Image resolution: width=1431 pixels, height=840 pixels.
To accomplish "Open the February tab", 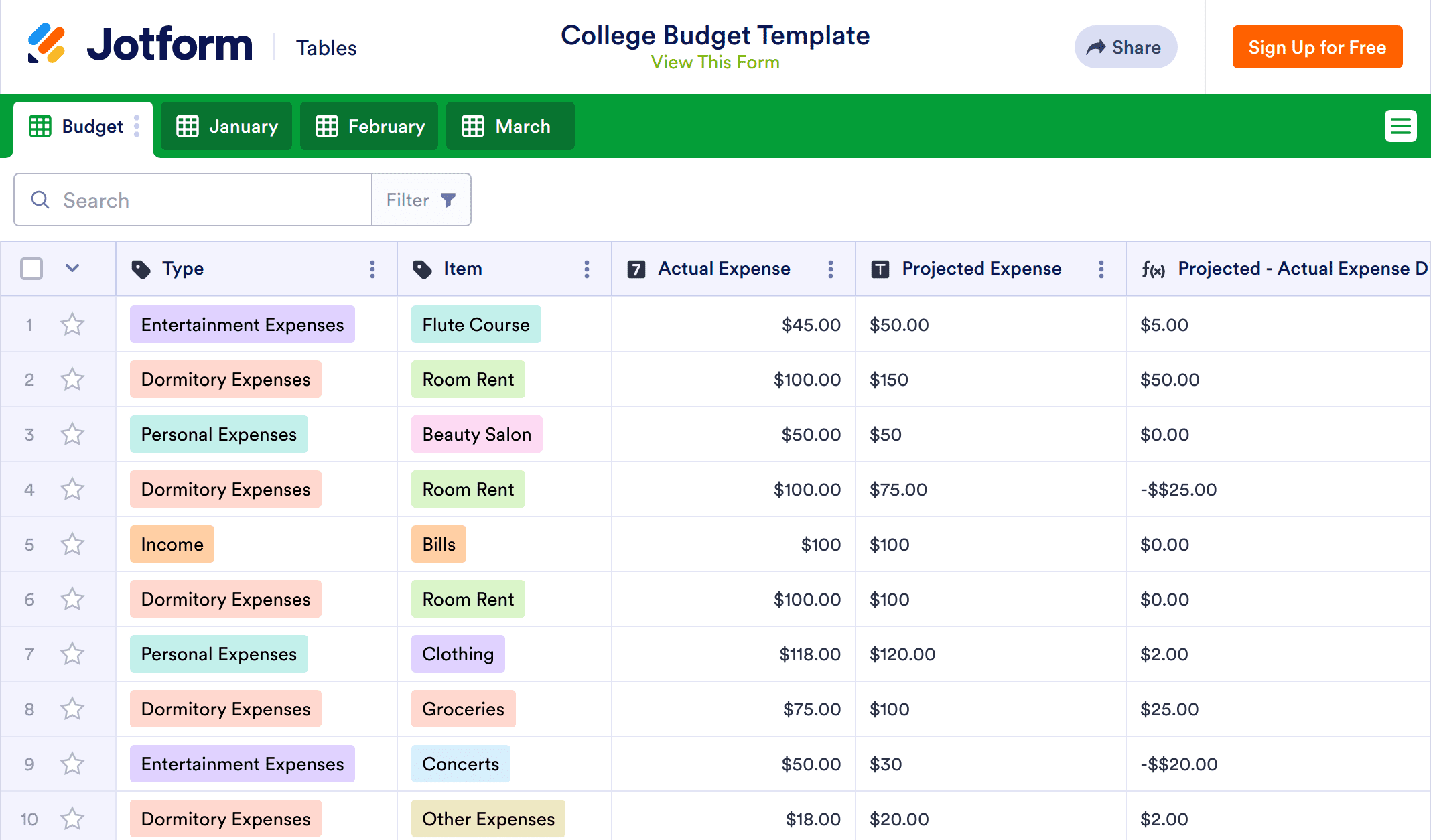I will point(369,126).
